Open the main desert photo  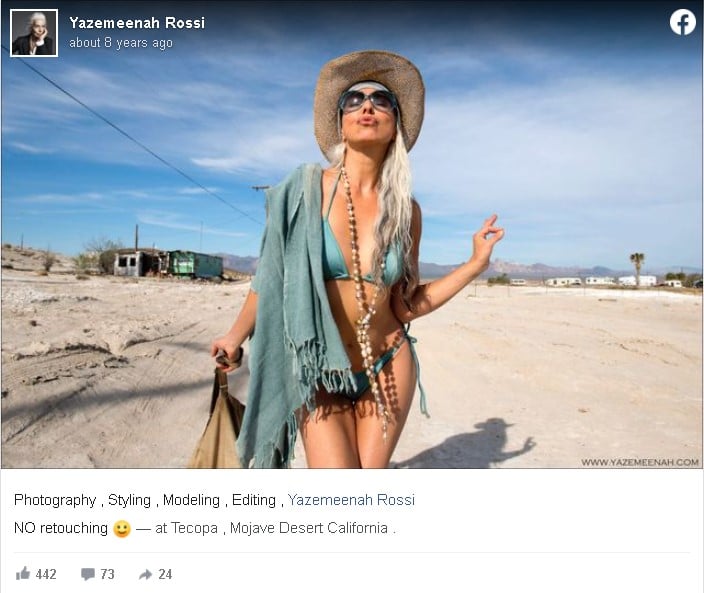tap(352, 234)
